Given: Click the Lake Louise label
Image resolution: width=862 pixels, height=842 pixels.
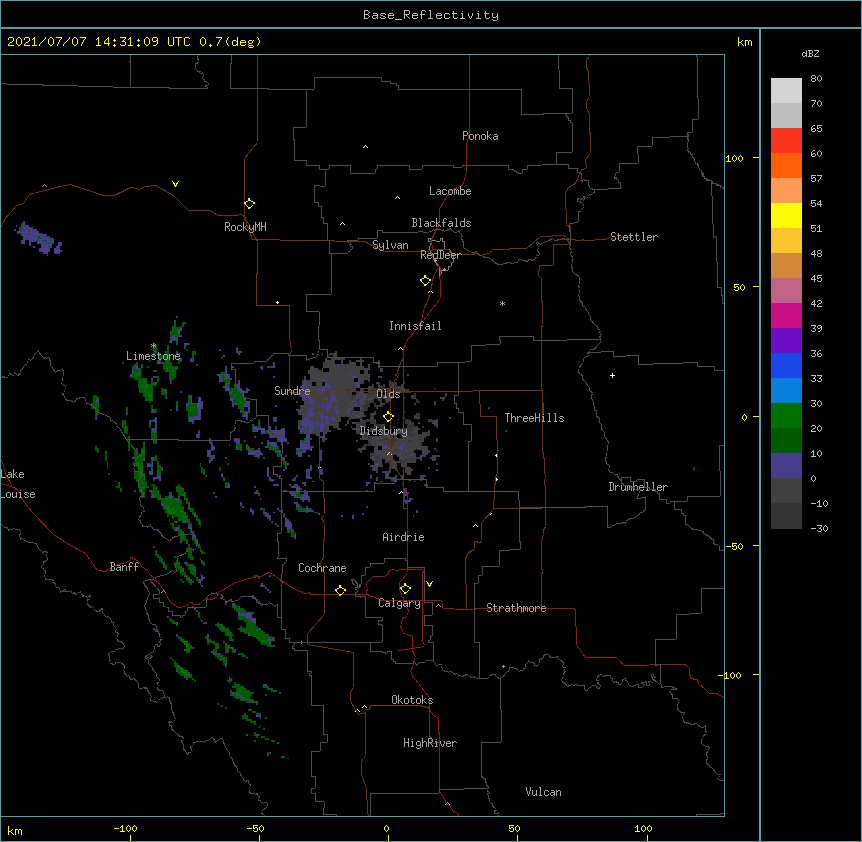Looking at the screenshot, I should 16,484.
